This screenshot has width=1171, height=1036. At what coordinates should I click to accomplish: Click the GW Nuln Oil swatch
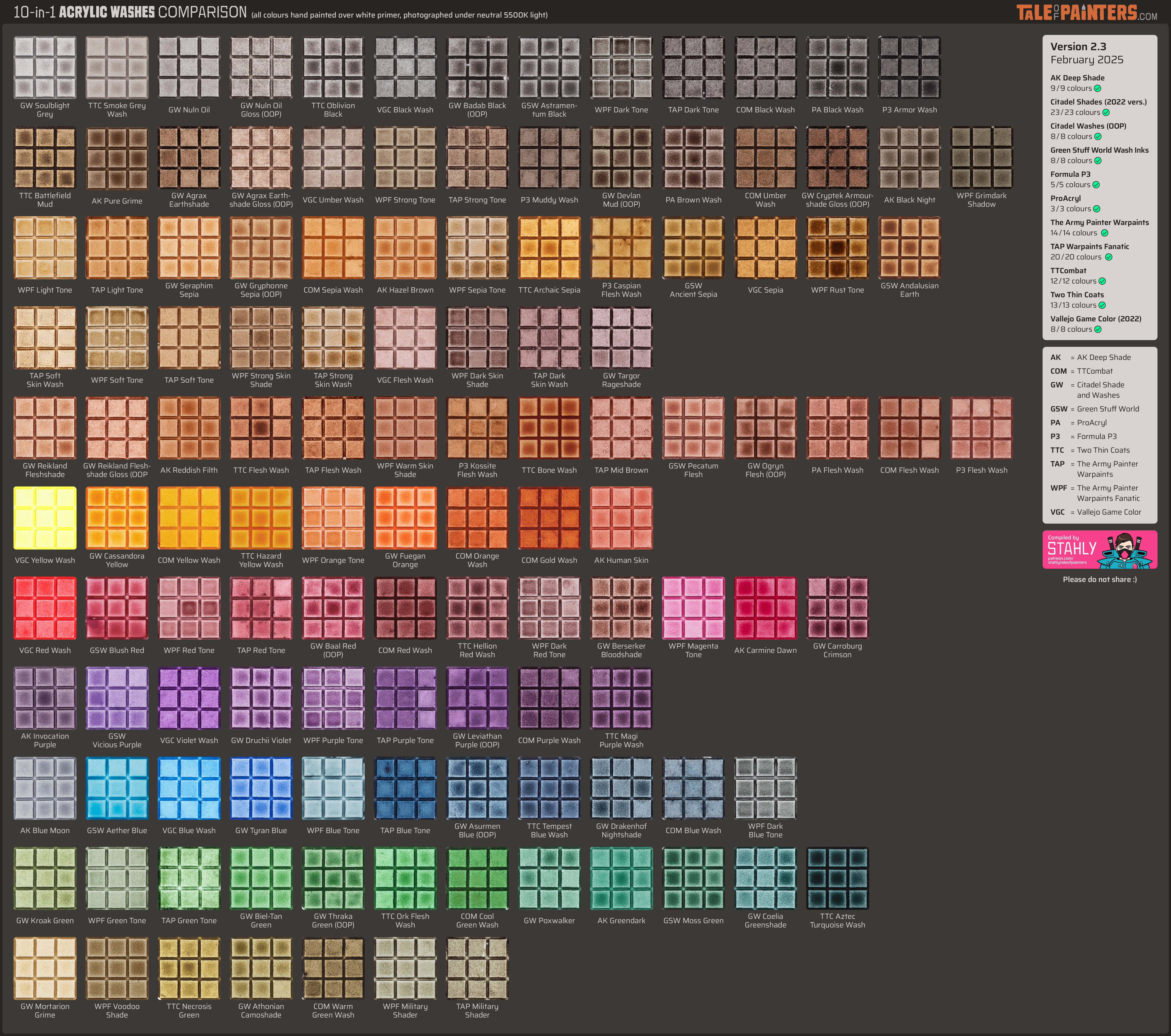pyautogui.click(x=189, y=68)
